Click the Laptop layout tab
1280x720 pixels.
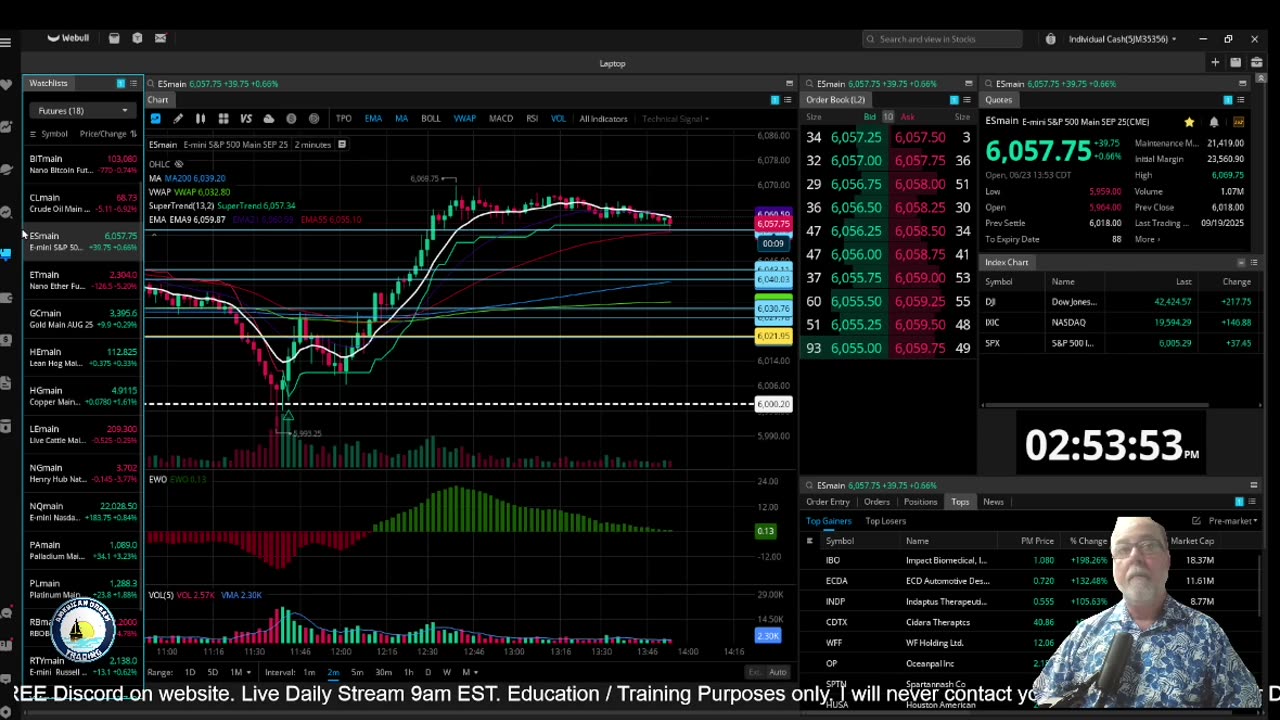tap(612, 63)
